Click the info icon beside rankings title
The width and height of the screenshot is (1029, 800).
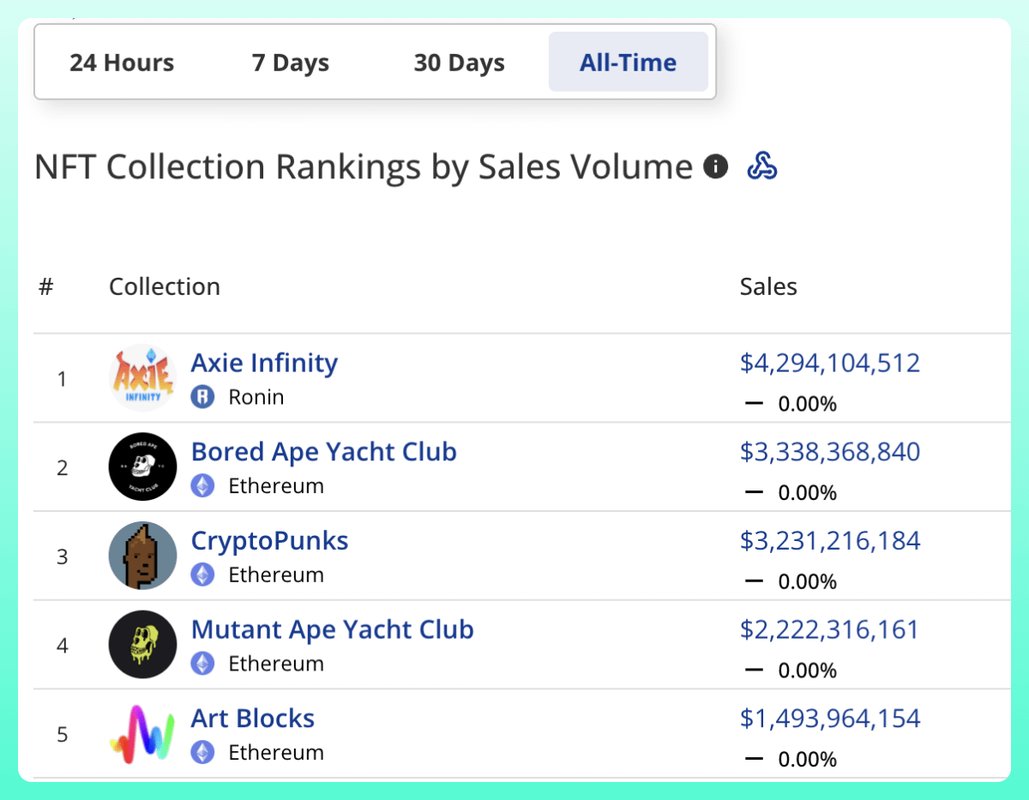pos(716,167)
